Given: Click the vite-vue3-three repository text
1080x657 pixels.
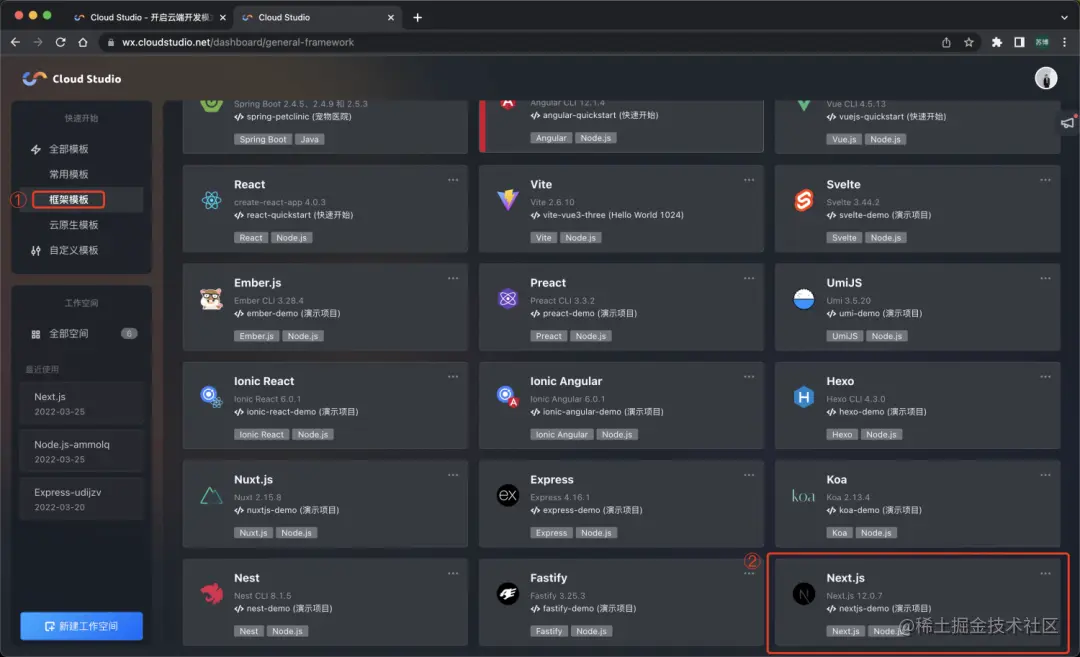Looking at the screenshot, I should click(x=613, y=215).
